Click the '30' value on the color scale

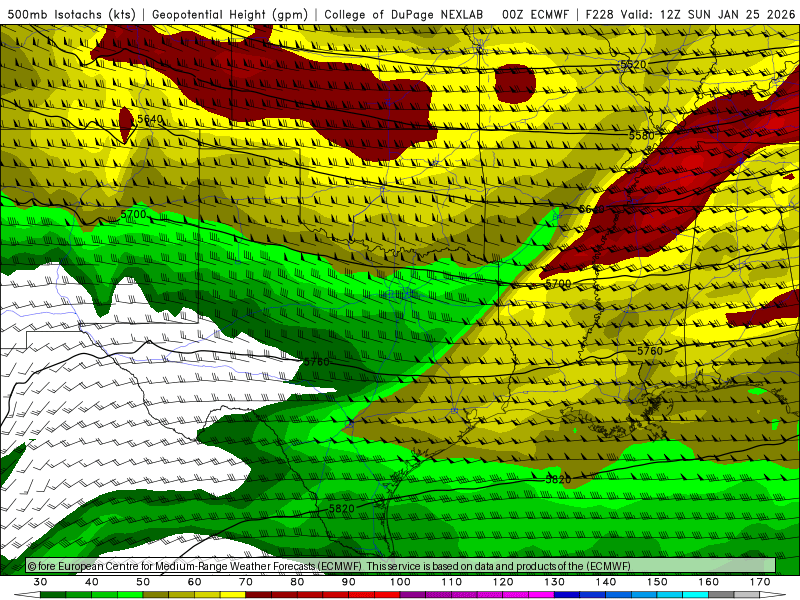coord(40,582)
